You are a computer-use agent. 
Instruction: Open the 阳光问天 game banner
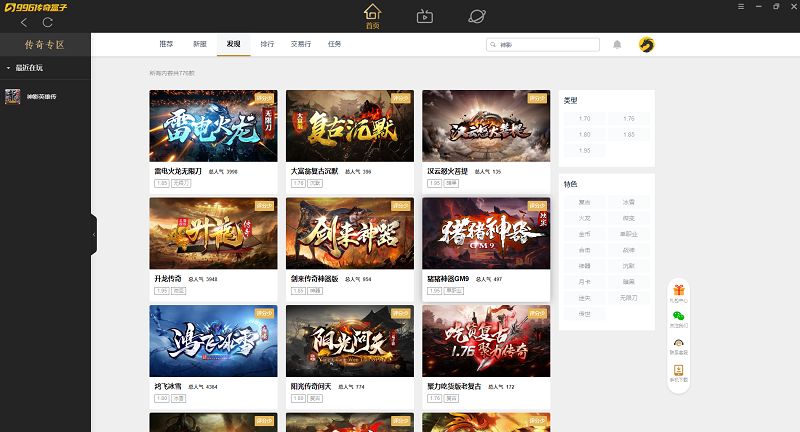[x=349, y=341]
